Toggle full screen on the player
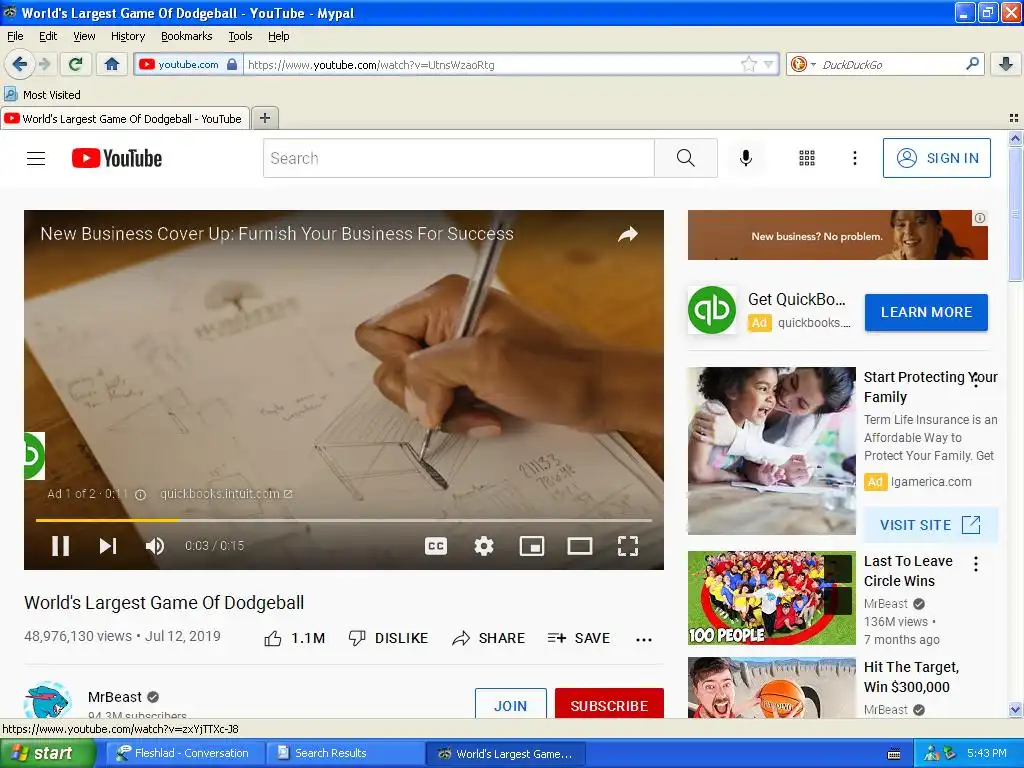Viewport: 1024px width, 768px height. point(628,546)
